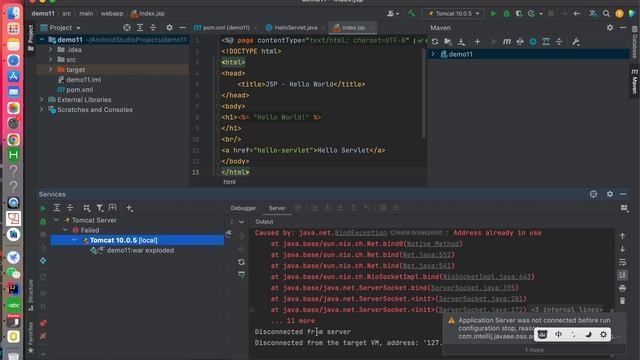The height and width of the screenshot is (360, 640).
Task: Open NioSocketImpl.java:643 stack trace link
Action: 487,277
